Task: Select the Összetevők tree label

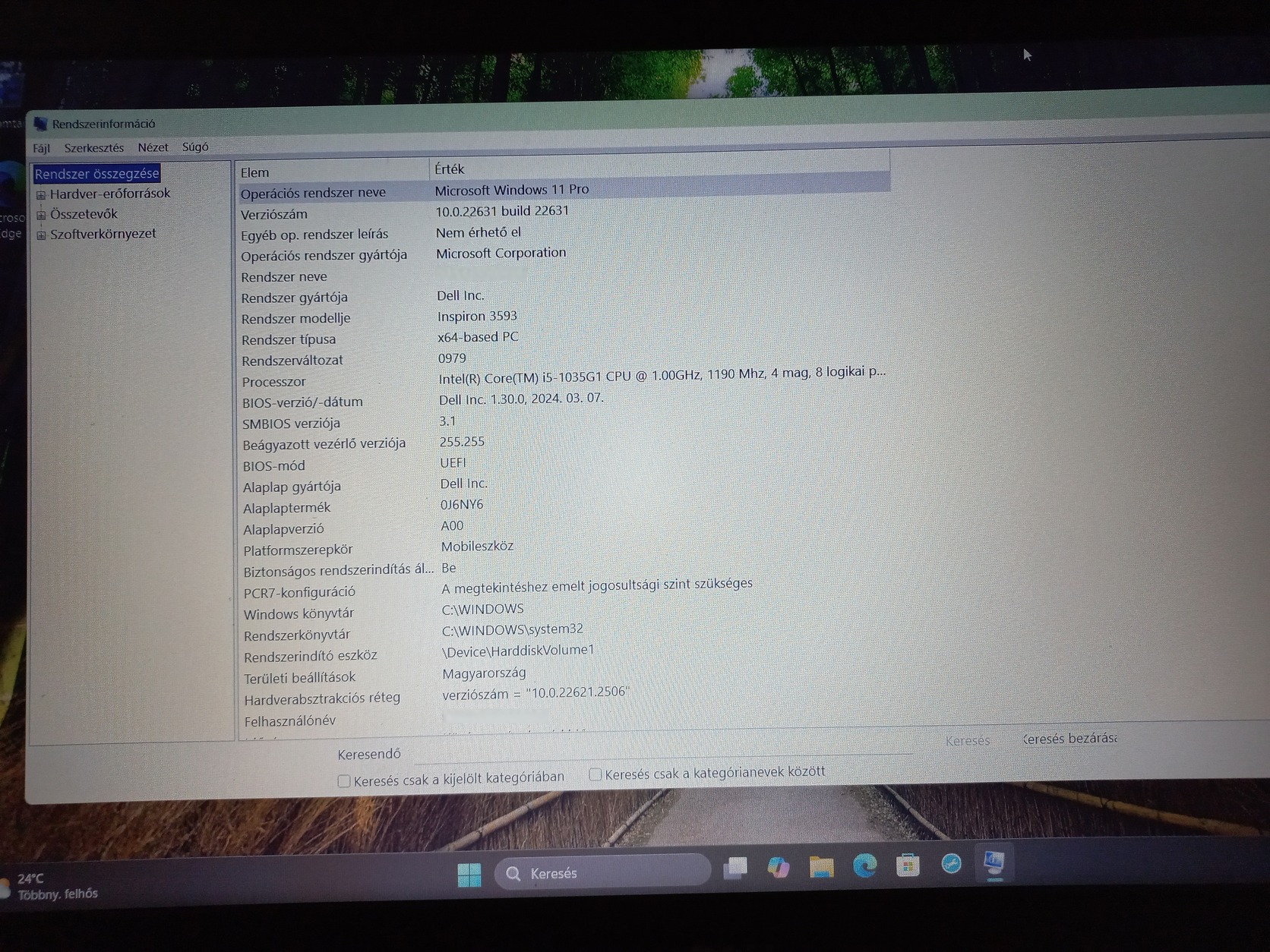Action: pos(84,214)
